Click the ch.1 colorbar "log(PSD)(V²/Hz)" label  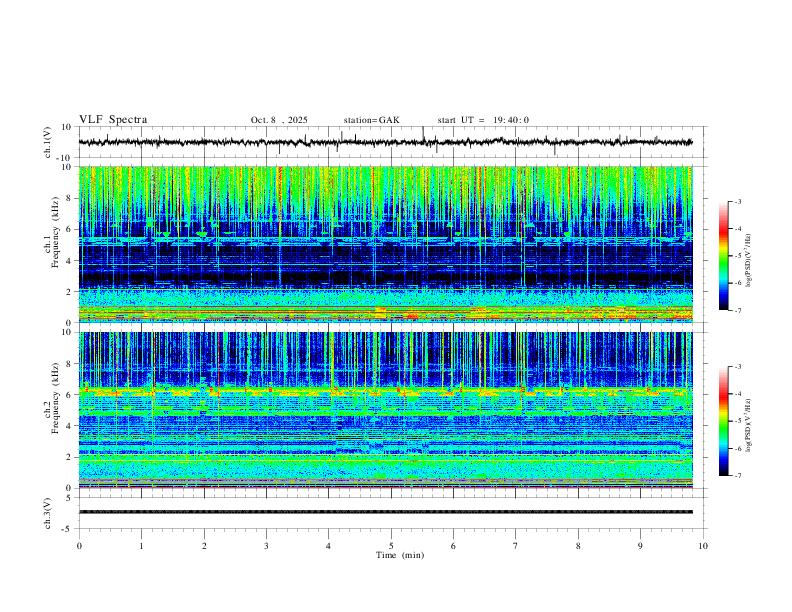(x=749, y=261)
